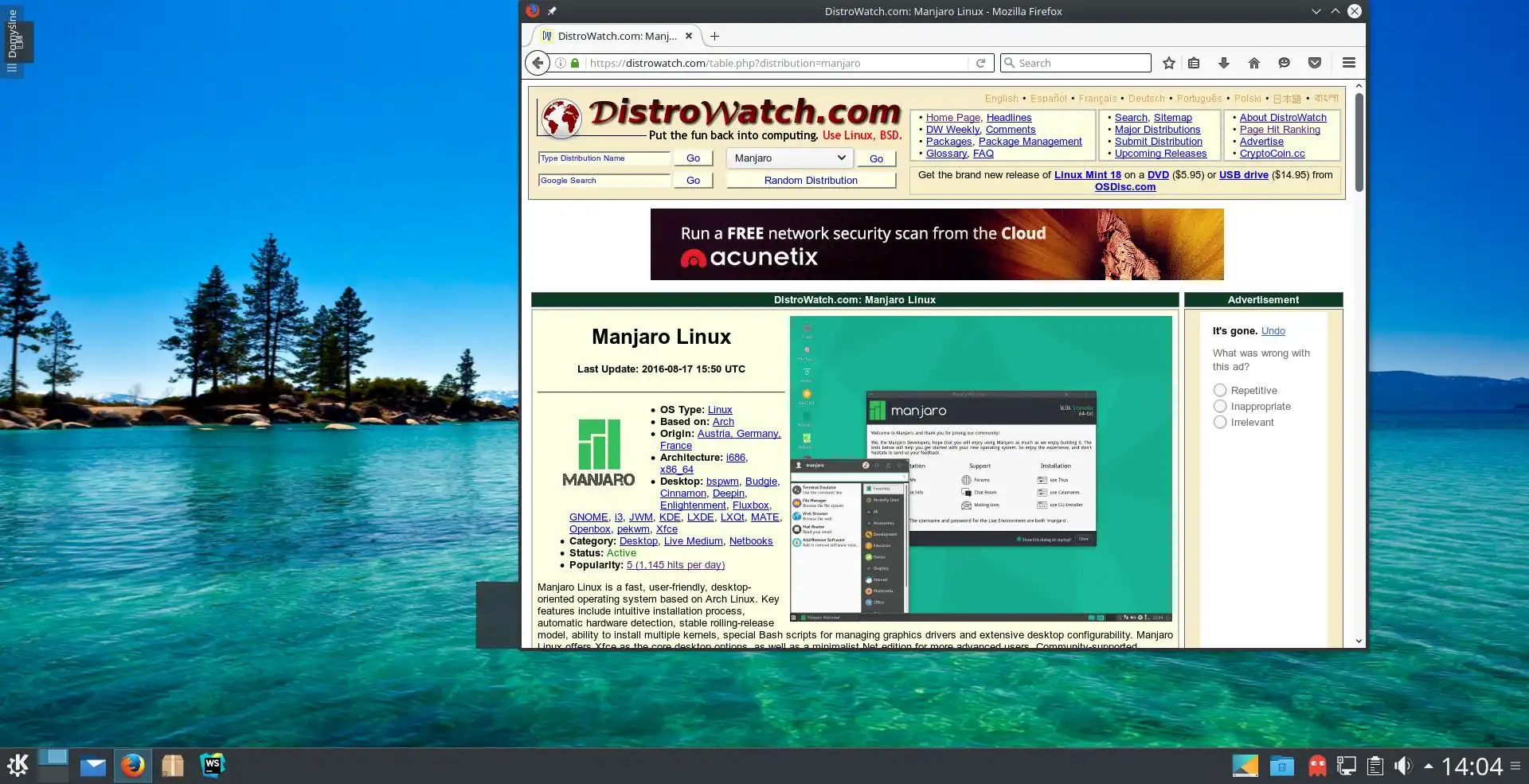
Task: Launch WebStorm from the taskbar
Action: tap(212, 766)
